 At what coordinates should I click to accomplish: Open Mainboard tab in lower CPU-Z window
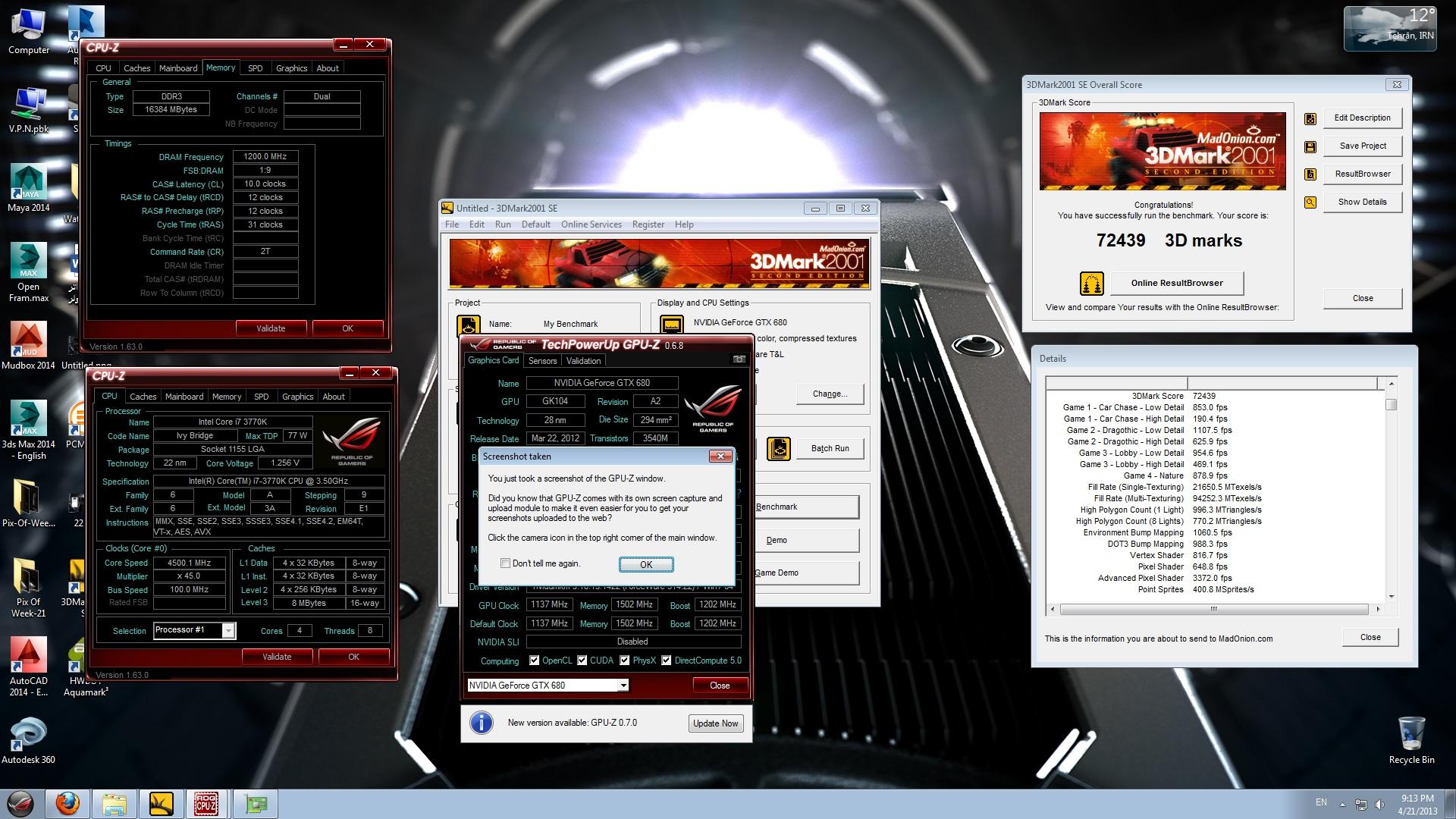[184, 397]
